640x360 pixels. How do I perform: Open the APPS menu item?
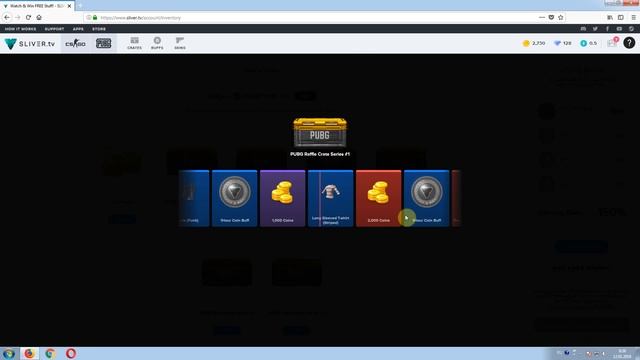(78, 29)
